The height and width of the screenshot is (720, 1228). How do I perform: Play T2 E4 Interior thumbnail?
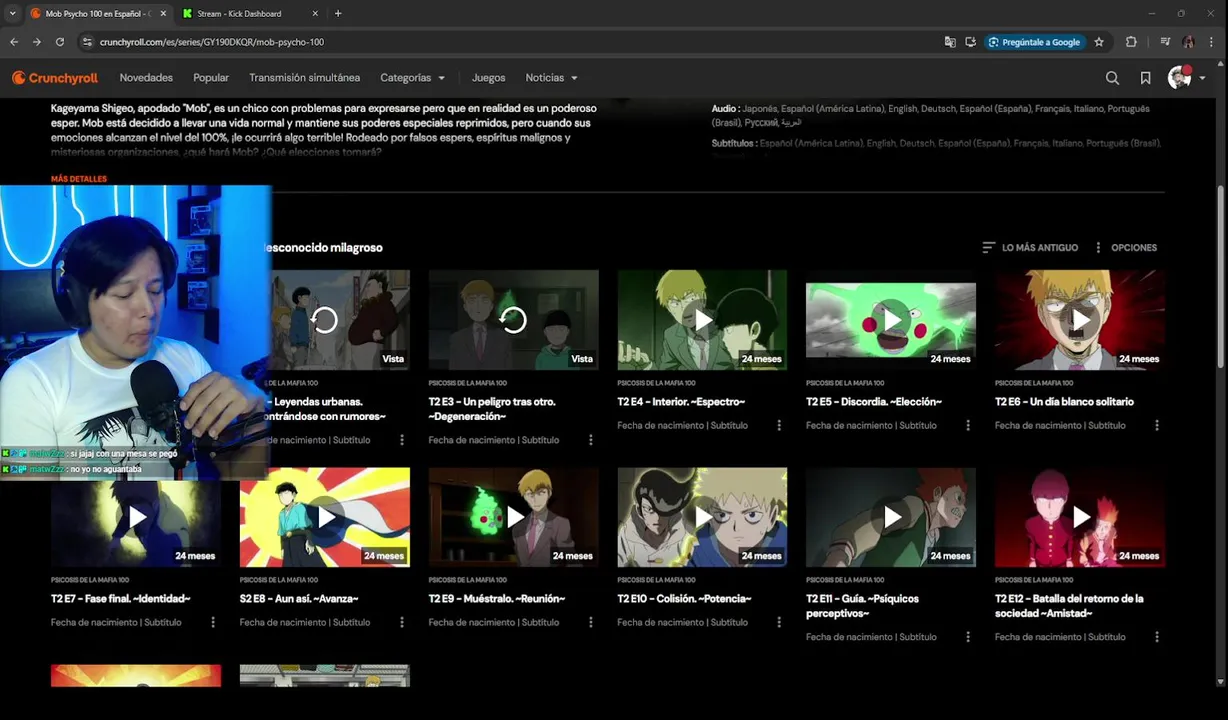pos(702,320)
